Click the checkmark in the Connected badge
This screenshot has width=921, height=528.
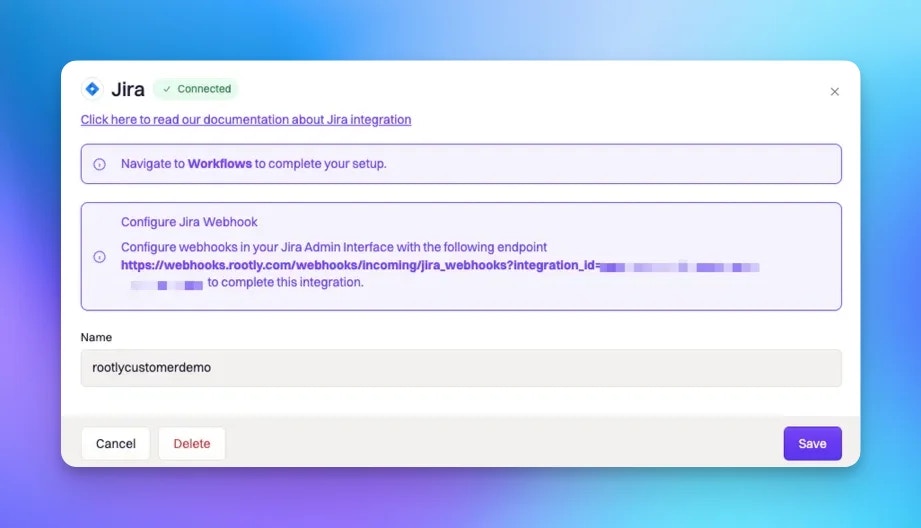(167, 89)
